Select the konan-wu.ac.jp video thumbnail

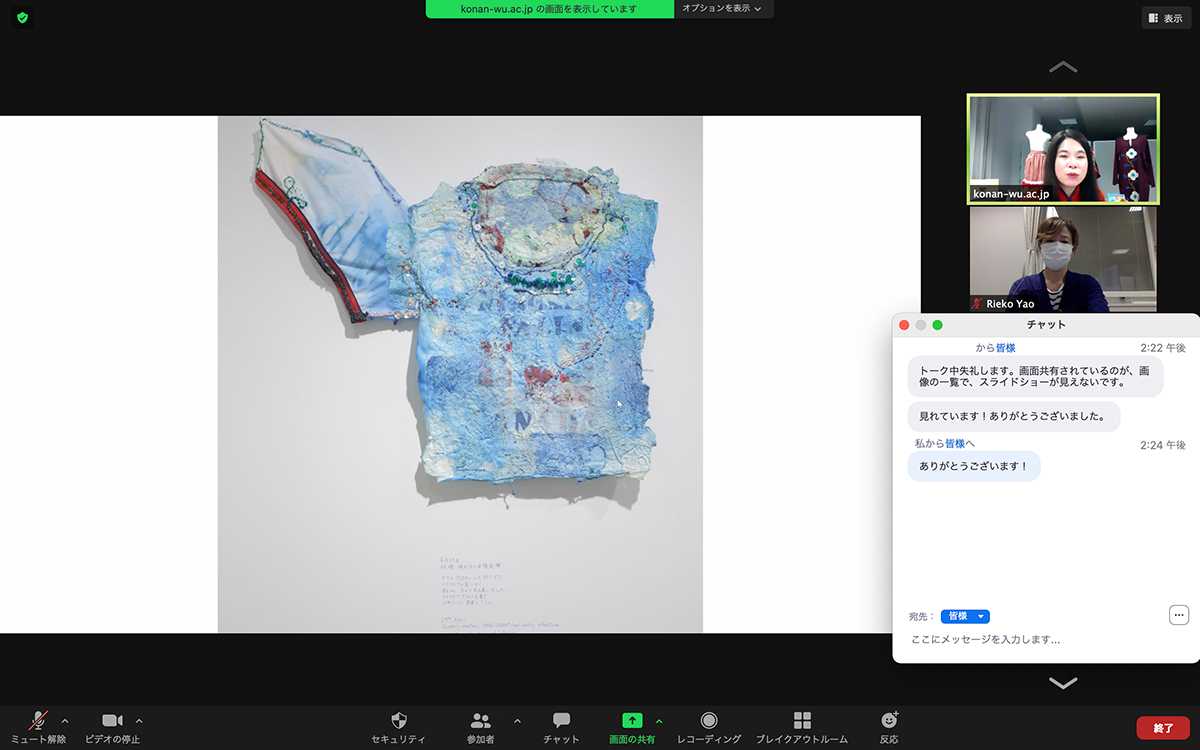(1063, 149)
